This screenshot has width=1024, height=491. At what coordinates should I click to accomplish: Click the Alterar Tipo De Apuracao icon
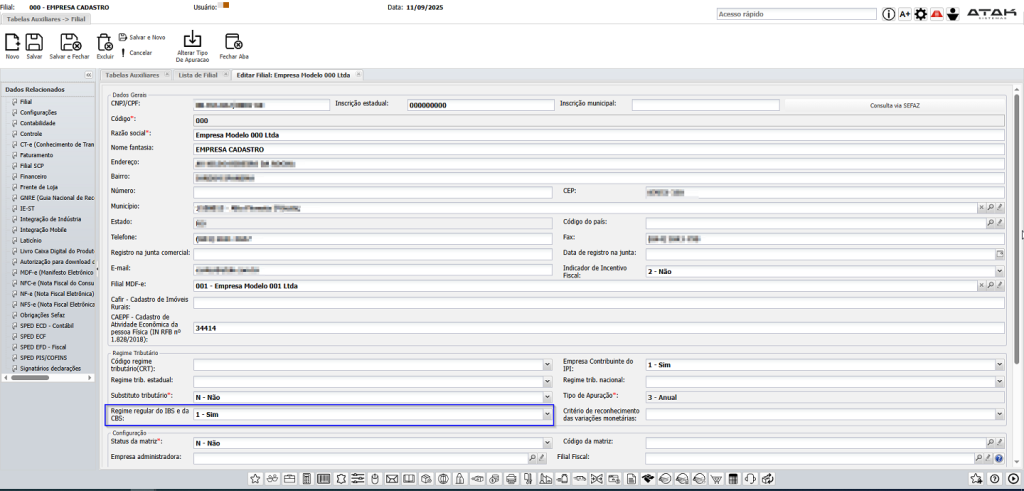click(x=192, y=40)
